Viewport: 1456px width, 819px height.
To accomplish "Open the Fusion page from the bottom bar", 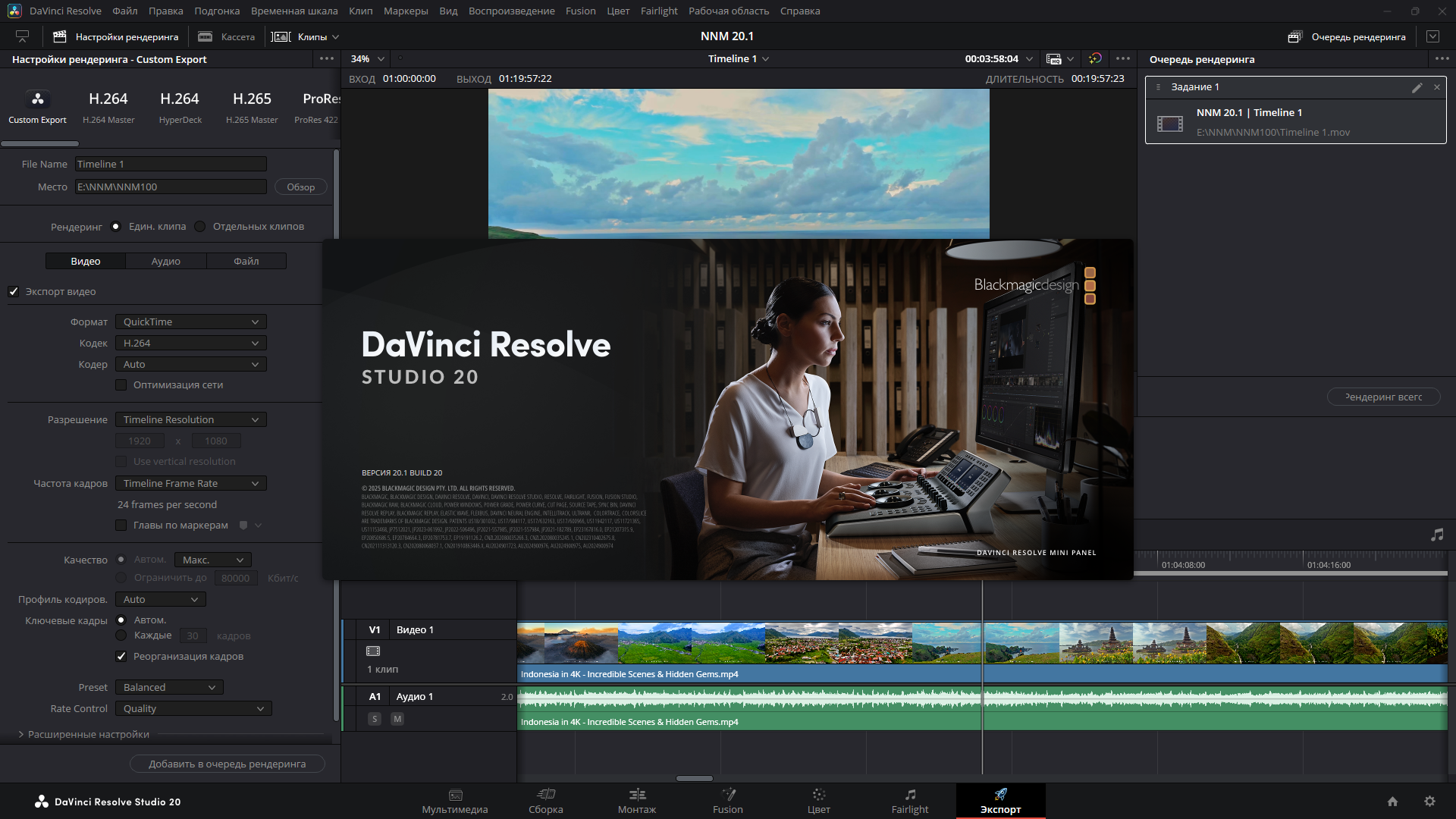I will click(x=728, y=801).
